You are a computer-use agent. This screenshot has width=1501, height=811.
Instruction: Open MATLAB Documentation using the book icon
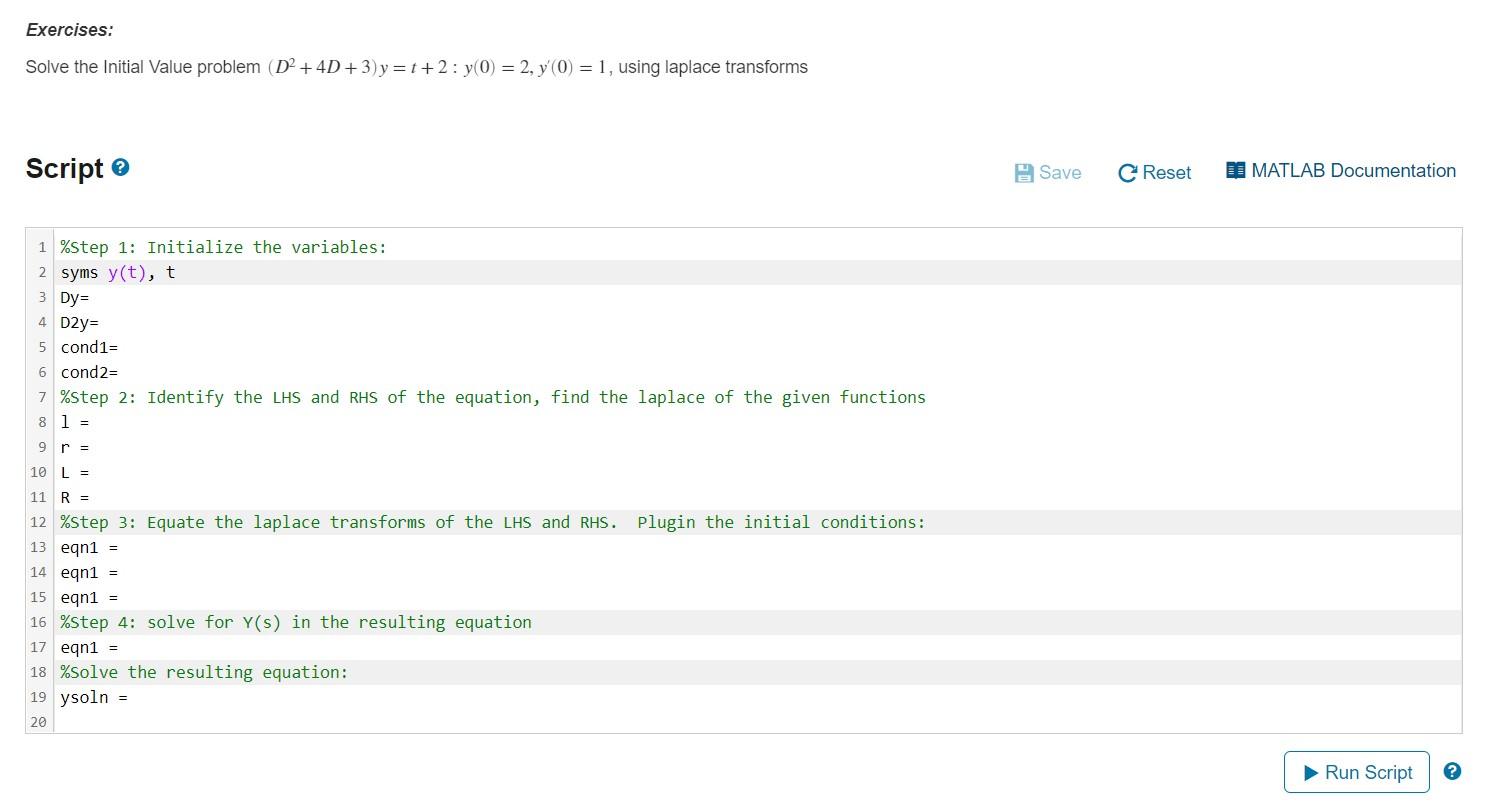[1235, 170]
